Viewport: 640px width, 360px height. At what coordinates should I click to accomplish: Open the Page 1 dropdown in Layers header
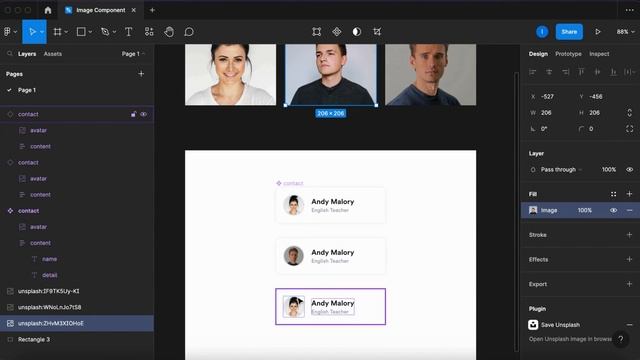pyautogui.click(x=133, y=53)
